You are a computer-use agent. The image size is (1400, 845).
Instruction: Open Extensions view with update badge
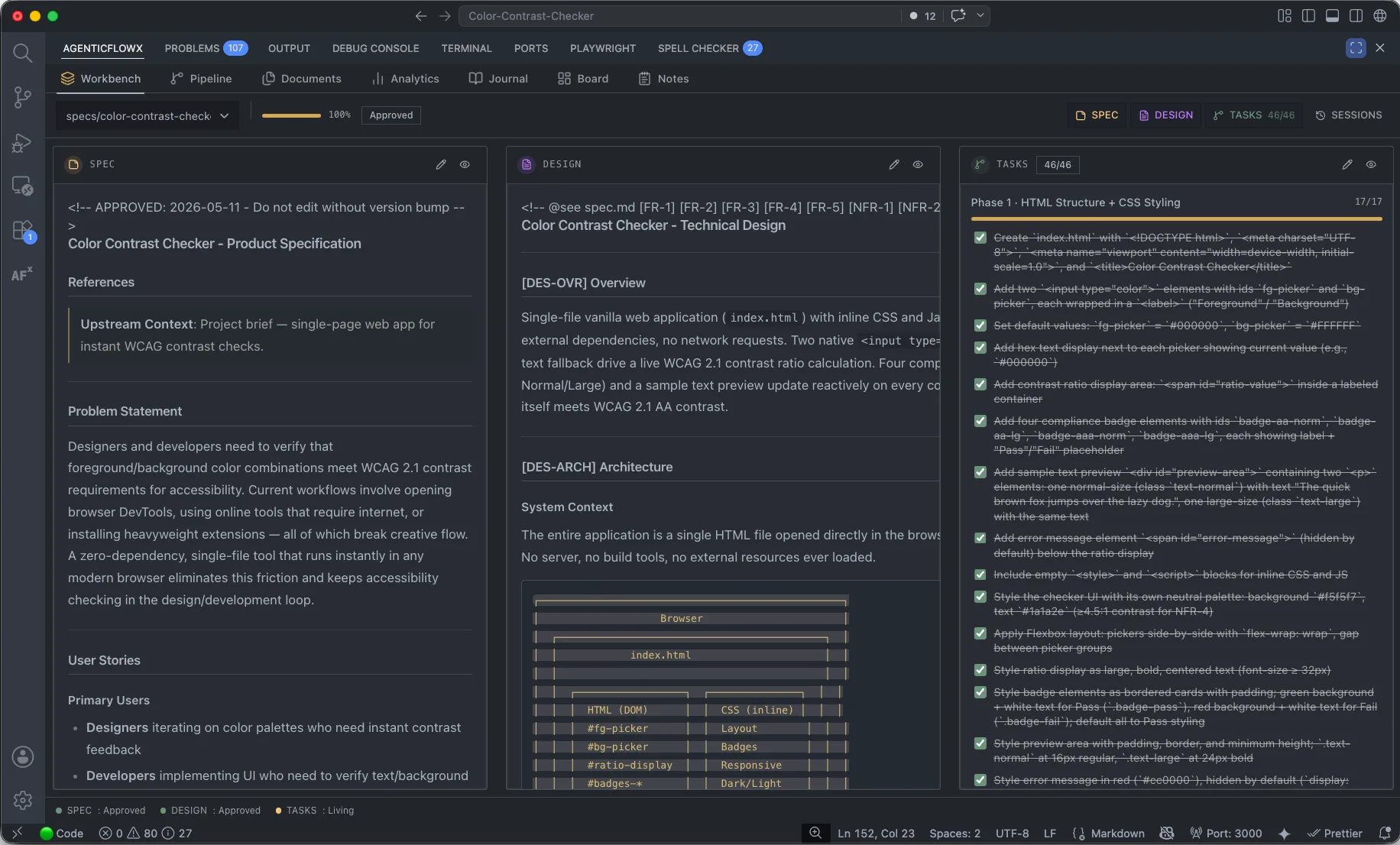(x=22, y=231)
